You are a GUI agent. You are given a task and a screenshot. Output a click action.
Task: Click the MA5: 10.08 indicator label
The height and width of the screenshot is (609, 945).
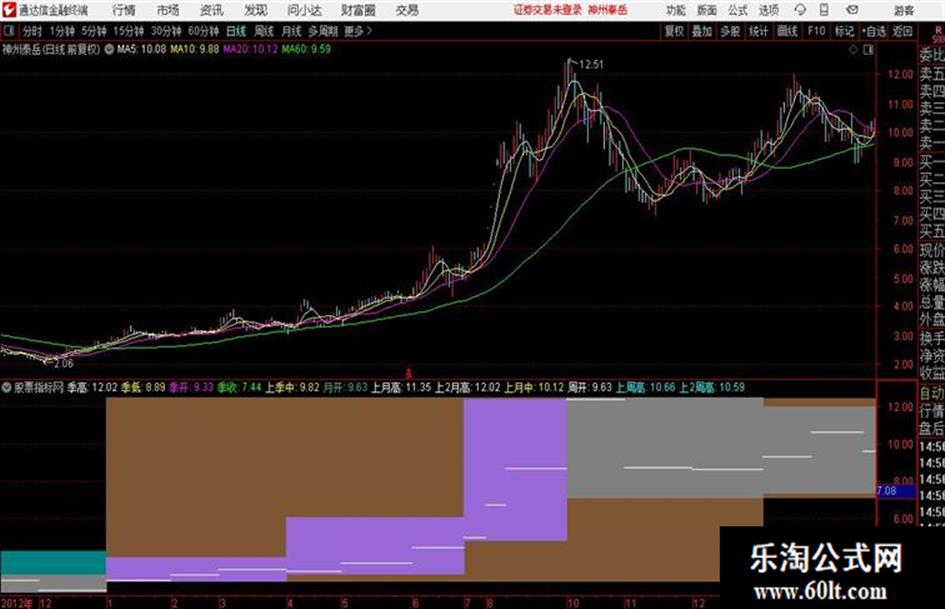coord(142,49)
